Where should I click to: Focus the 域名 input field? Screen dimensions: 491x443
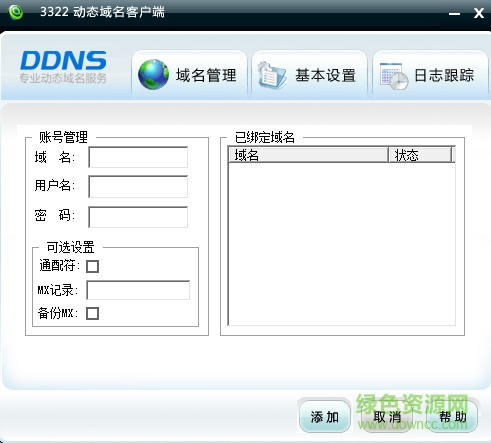coord(138,157)
